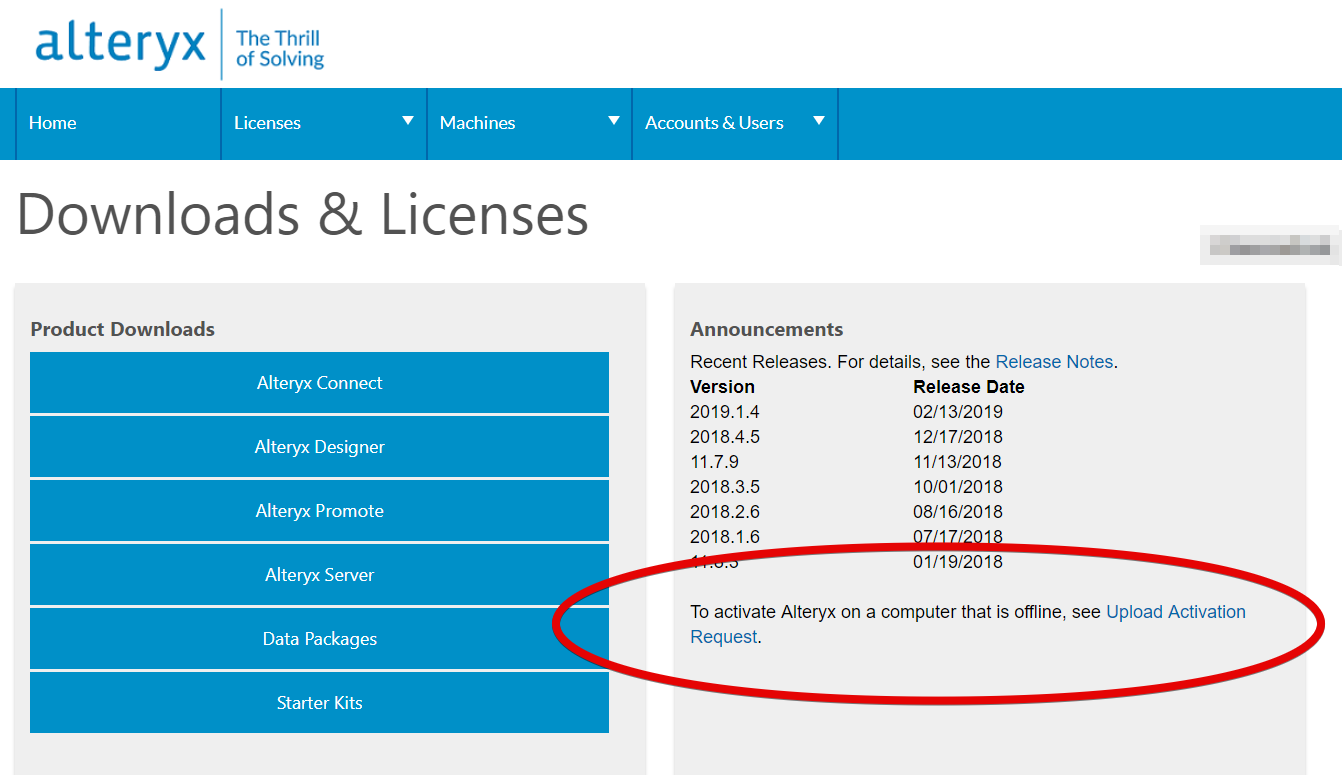Open Alteryx Server downloads

(319, 575)
